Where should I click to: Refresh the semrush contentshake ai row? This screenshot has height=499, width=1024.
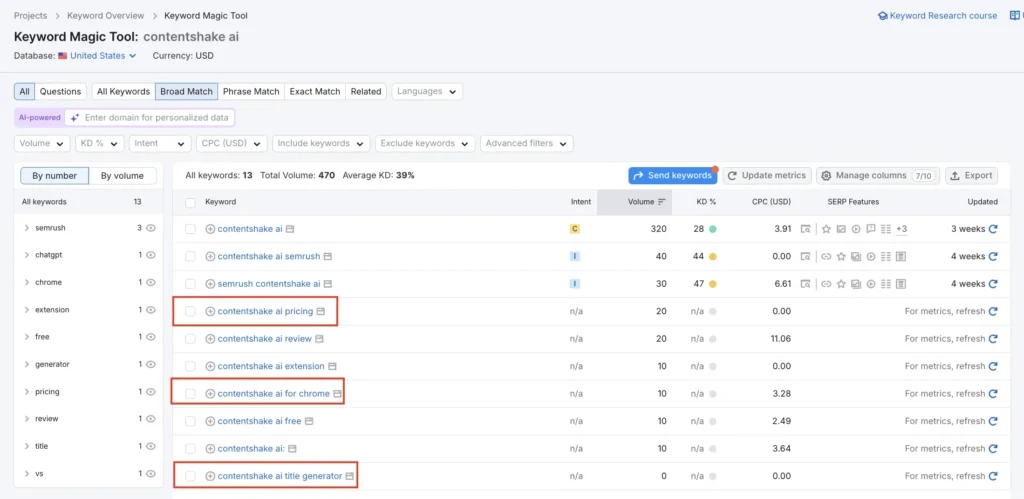pos(993,284)
